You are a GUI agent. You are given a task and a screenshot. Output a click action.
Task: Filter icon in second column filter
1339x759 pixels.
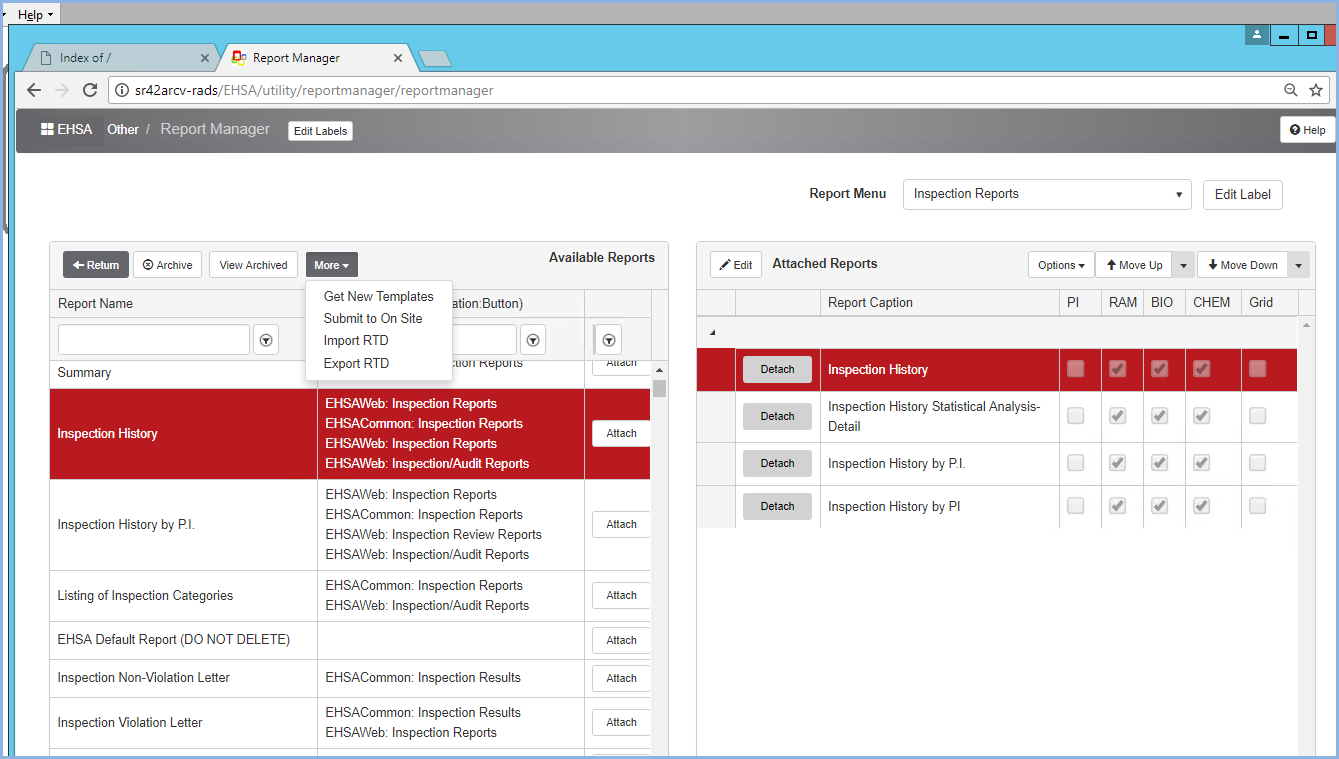click(x=533, y=340)
